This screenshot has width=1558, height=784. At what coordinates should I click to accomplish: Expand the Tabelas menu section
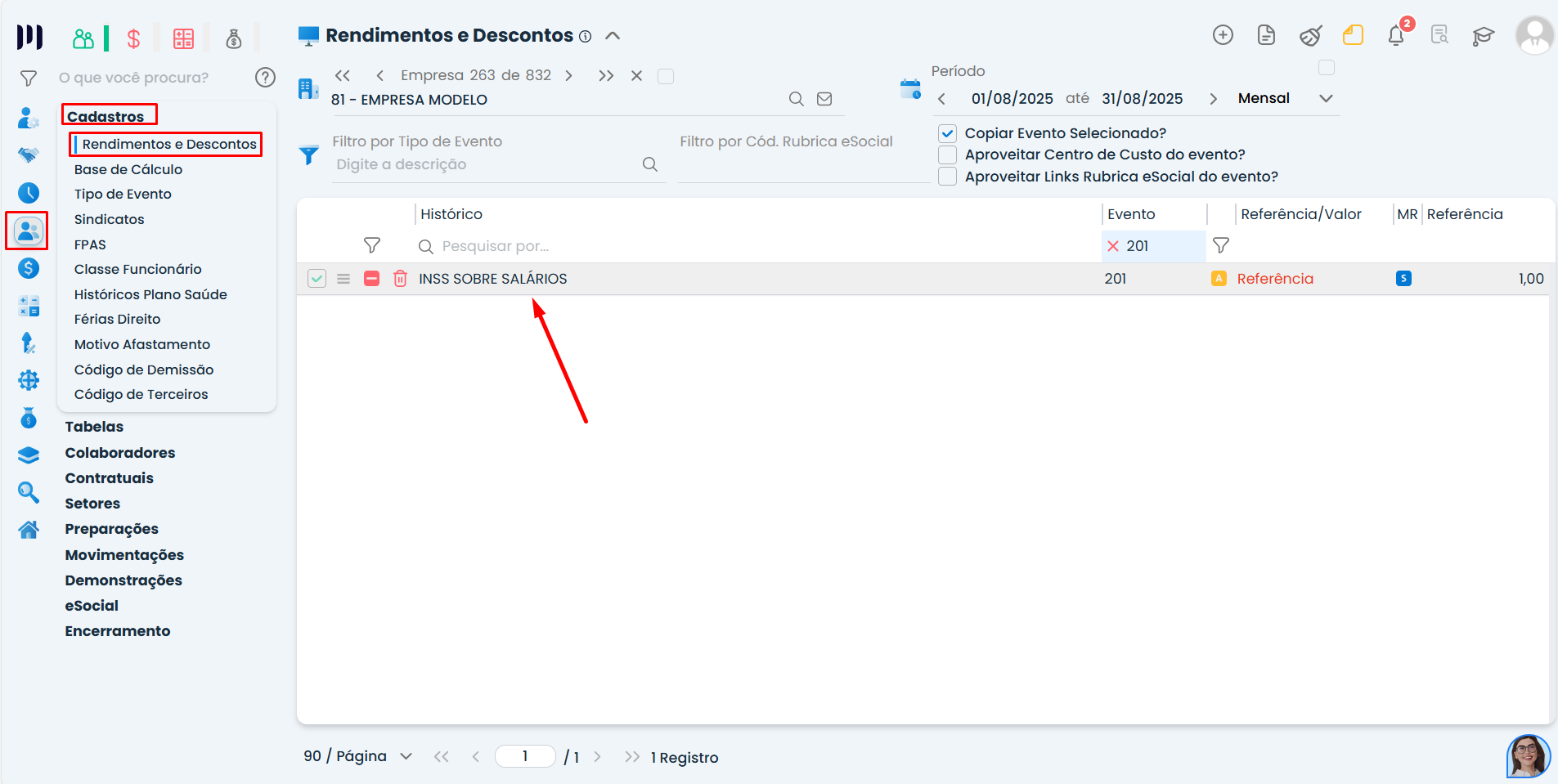(94, 427)
